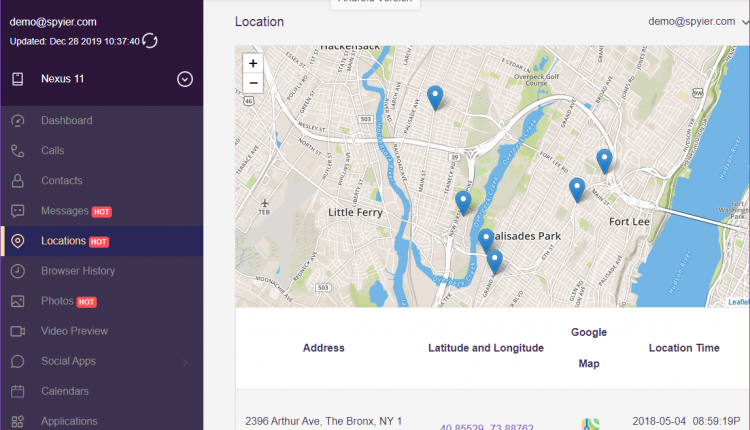Click the Applications grid icon
Image resolution: width=750 pixels, height=430 pixels.
pyautogui.click(x=18, y=421)
